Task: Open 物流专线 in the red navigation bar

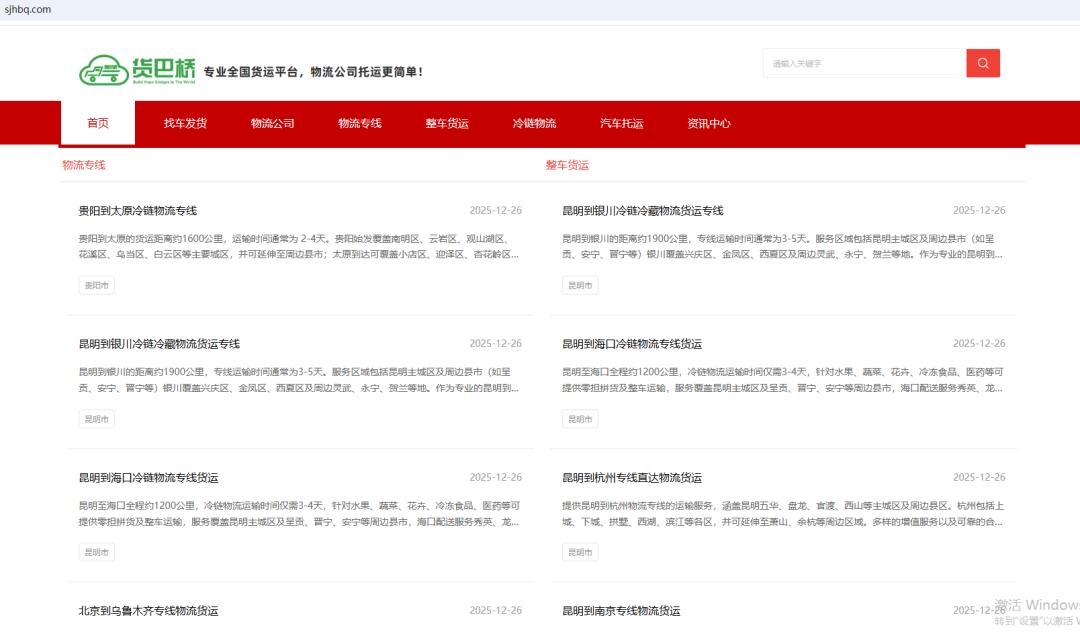Action: (359, 123)
